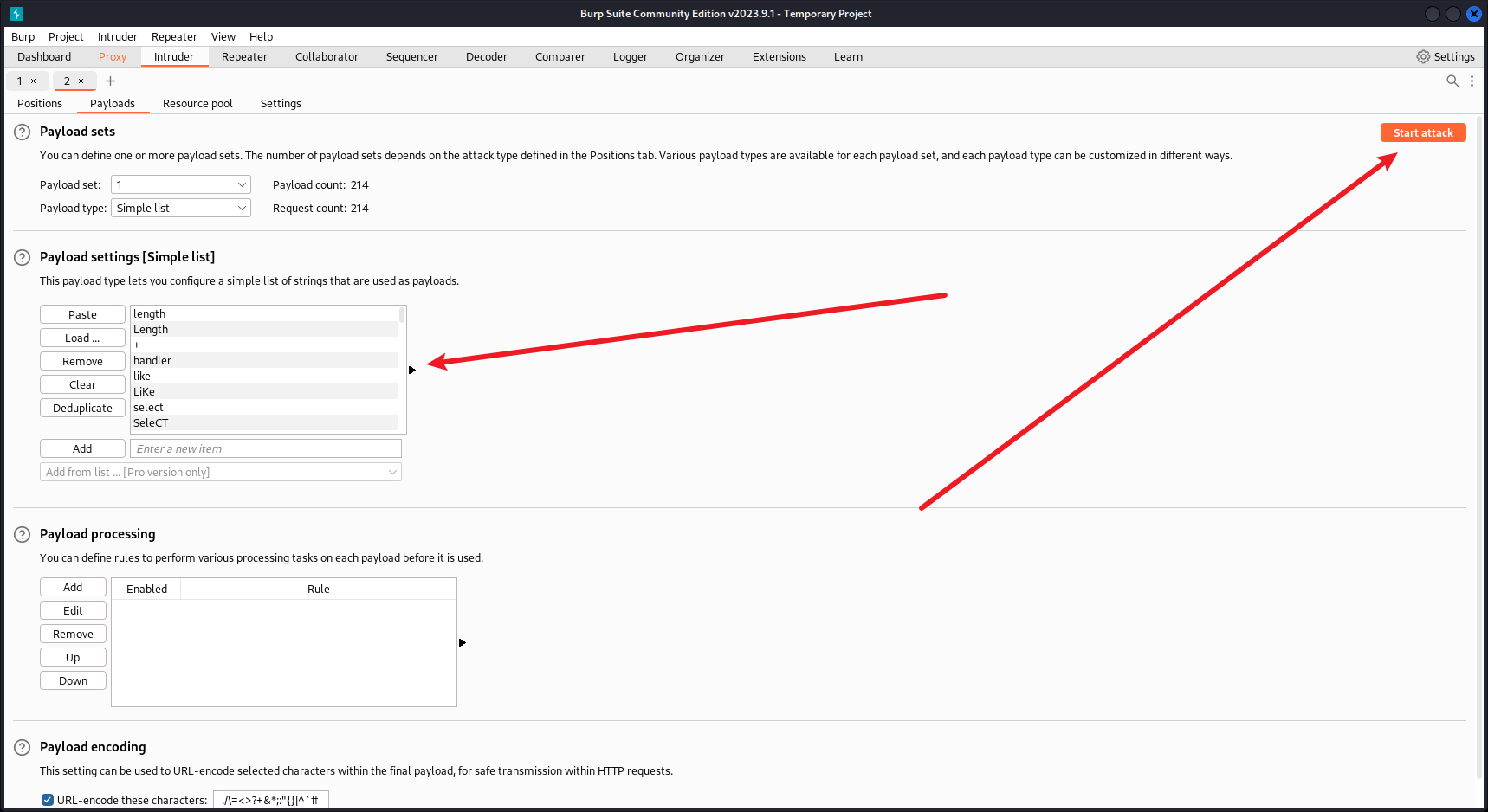Select the 'LiKe' payload entry
The width and height of the screenshot is (1488, 812).
(x=264, y=391)
